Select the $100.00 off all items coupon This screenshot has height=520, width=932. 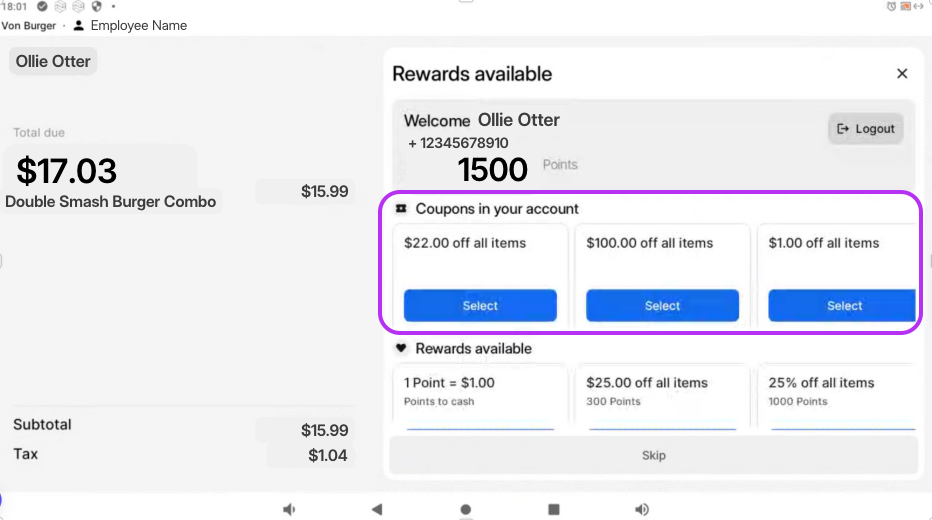[662, 305]
